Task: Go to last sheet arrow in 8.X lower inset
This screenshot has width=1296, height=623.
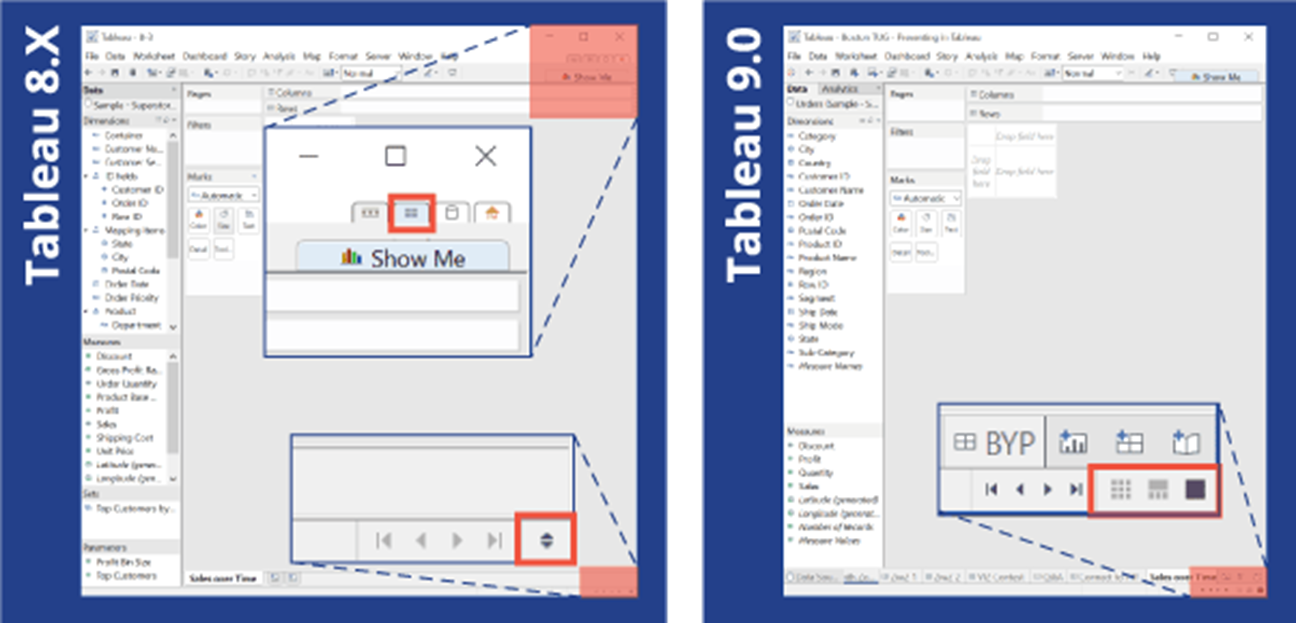Action: pyautogui.click(x=494, y=541)
